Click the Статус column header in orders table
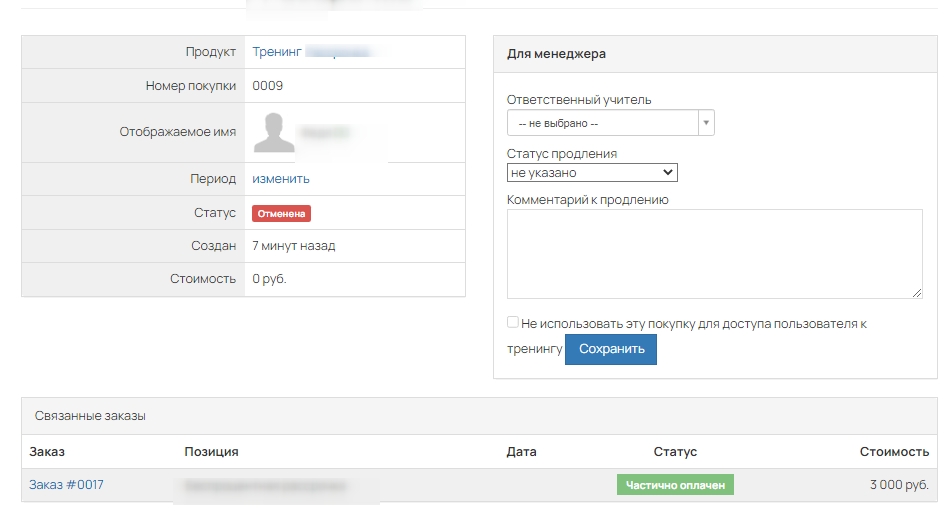This screenshot has width=952, height=526. click(675, 452)
